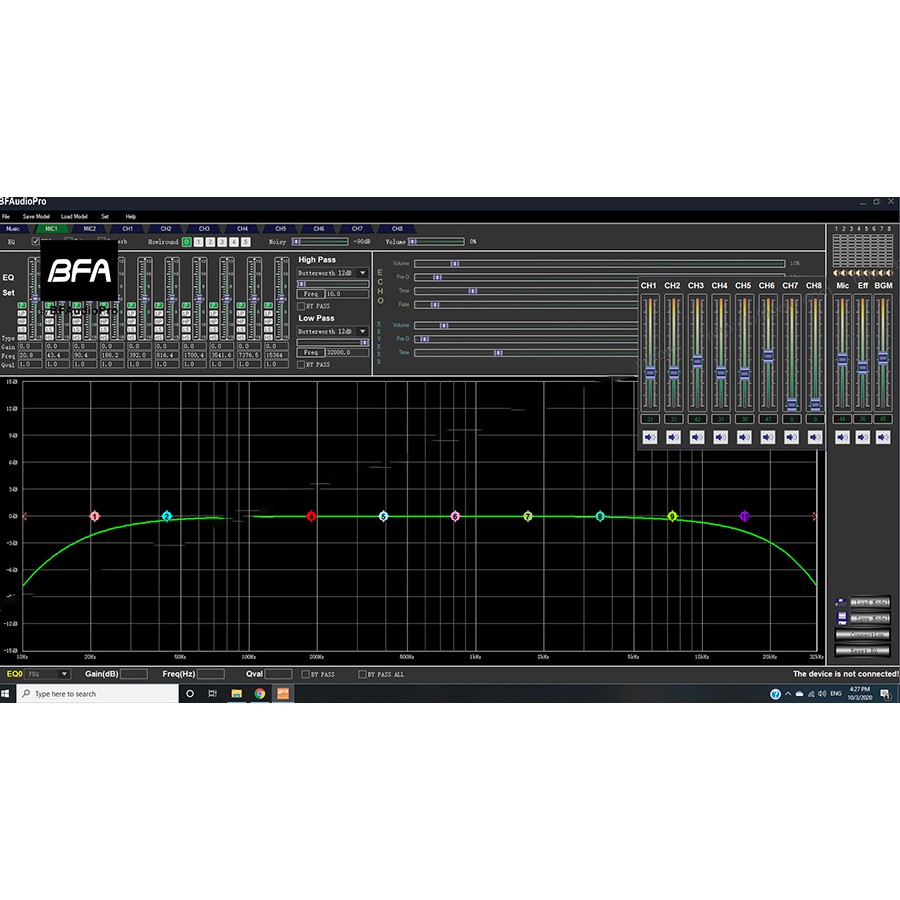The image size is (900, 900).
Task: Click the Gain(dB) input field
Action: tap(134, 674)
